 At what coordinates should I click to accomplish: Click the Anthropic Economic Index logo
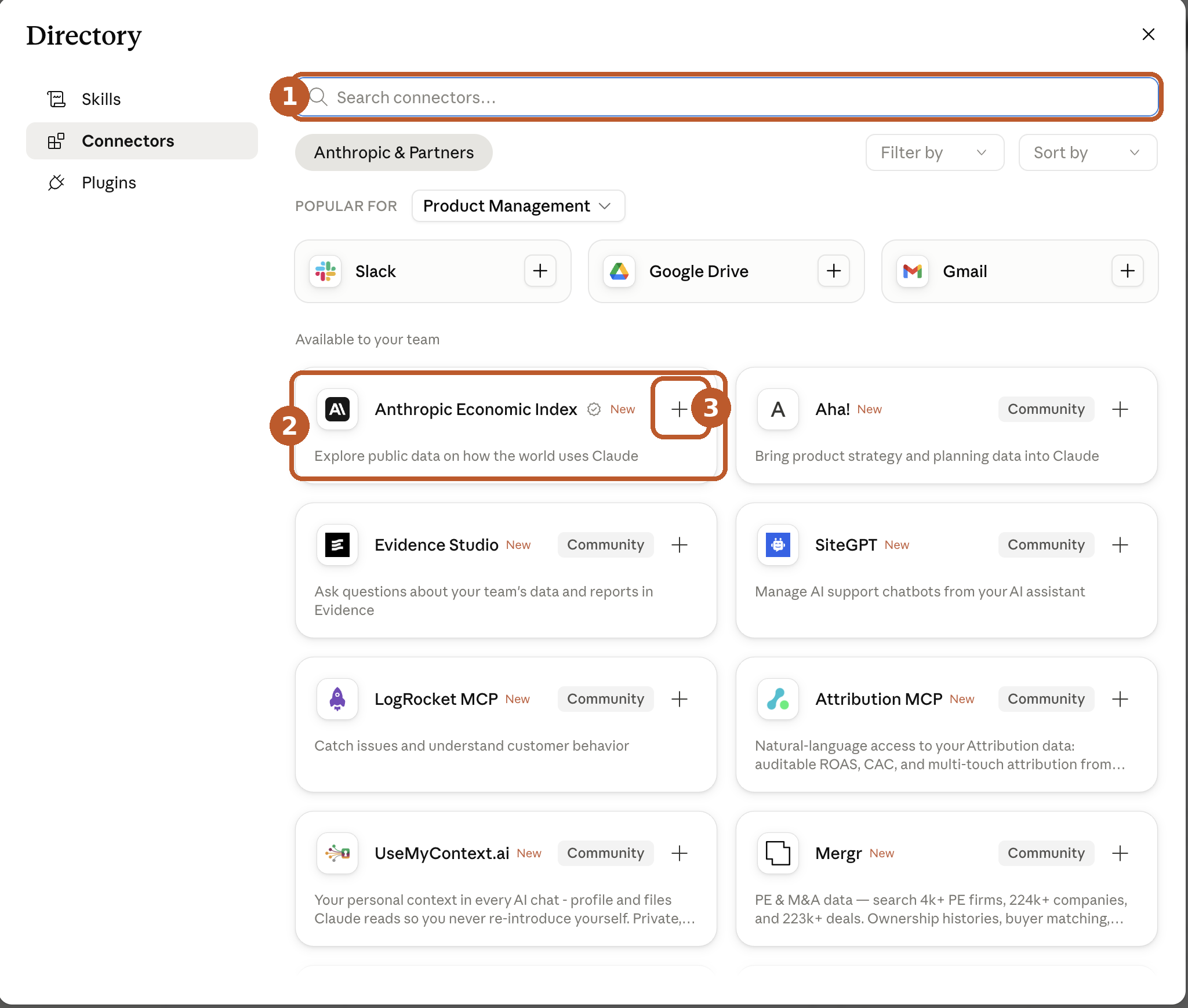(337, 409)
